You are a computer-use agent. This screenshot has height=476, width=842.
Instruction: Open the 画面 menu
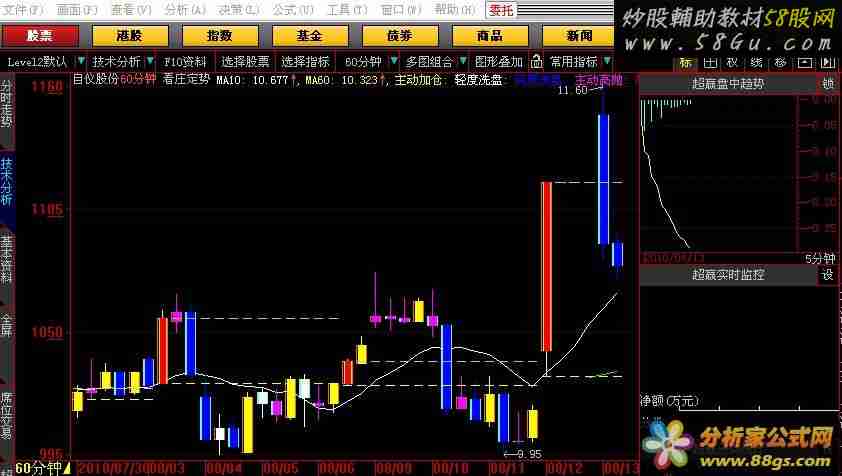[76, 9]
